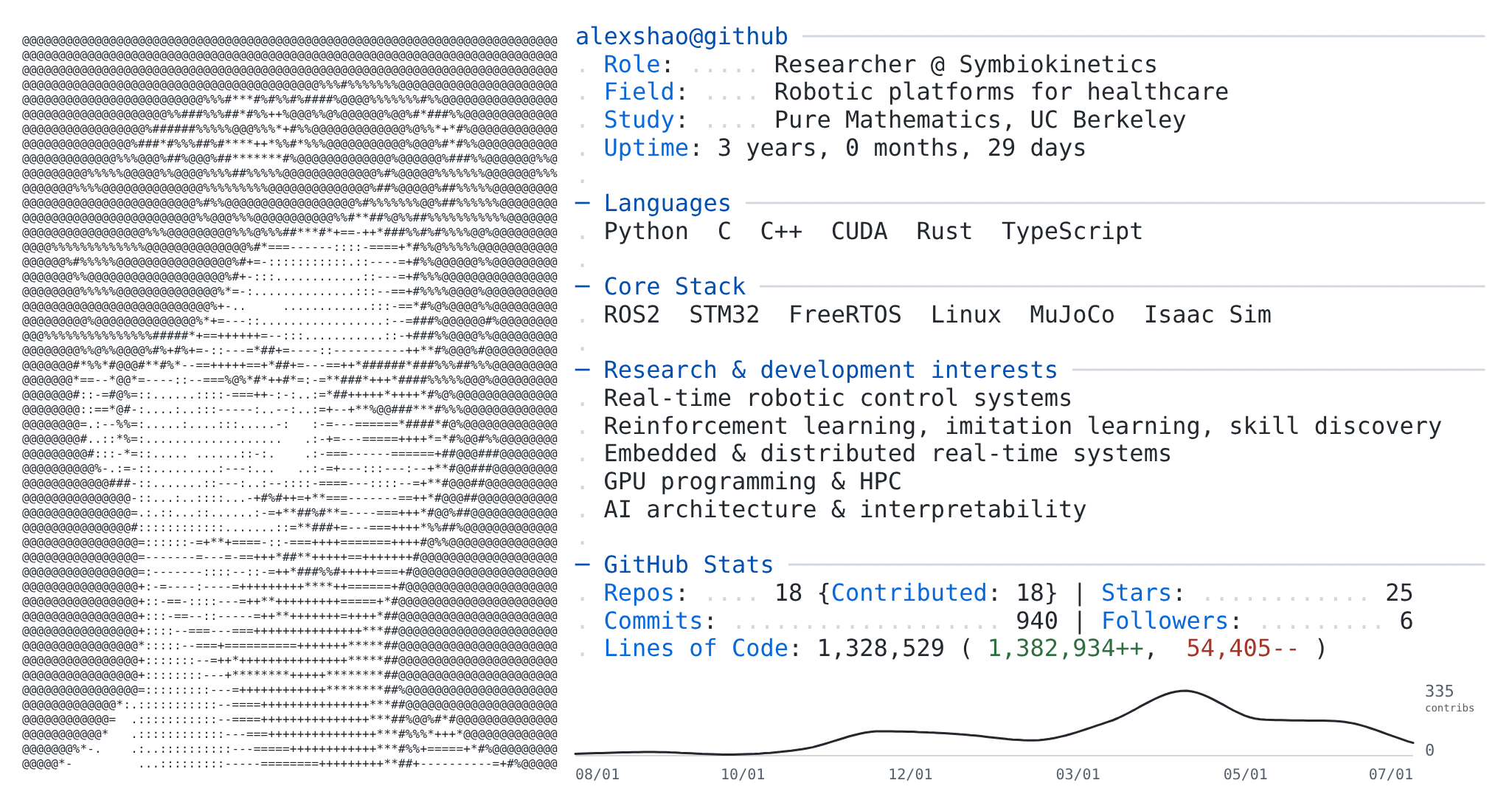This screenshot has height=797, width=1512.
Task: Click the green 1,382,934++ additions value
Action: 1065,648
